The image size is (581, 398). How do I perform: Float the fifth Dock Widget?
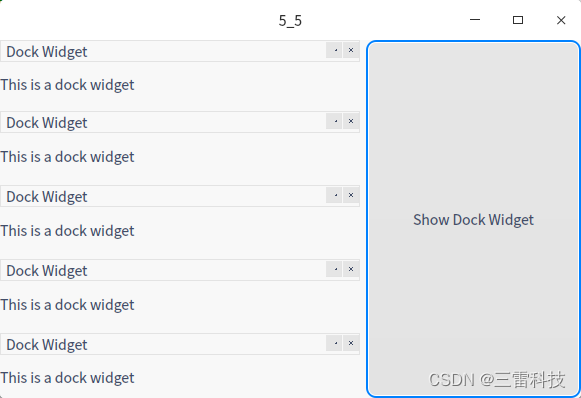334,343
